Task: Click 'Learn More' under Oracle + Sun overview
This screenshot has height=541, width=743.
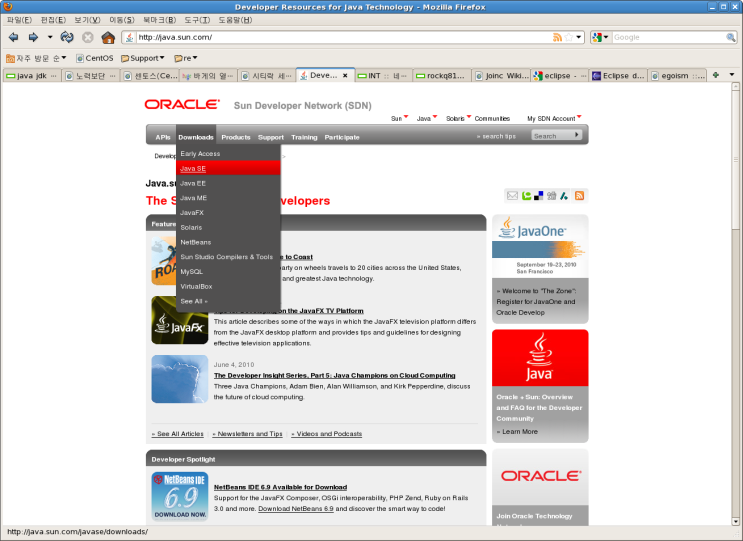Action: (517, 432)
